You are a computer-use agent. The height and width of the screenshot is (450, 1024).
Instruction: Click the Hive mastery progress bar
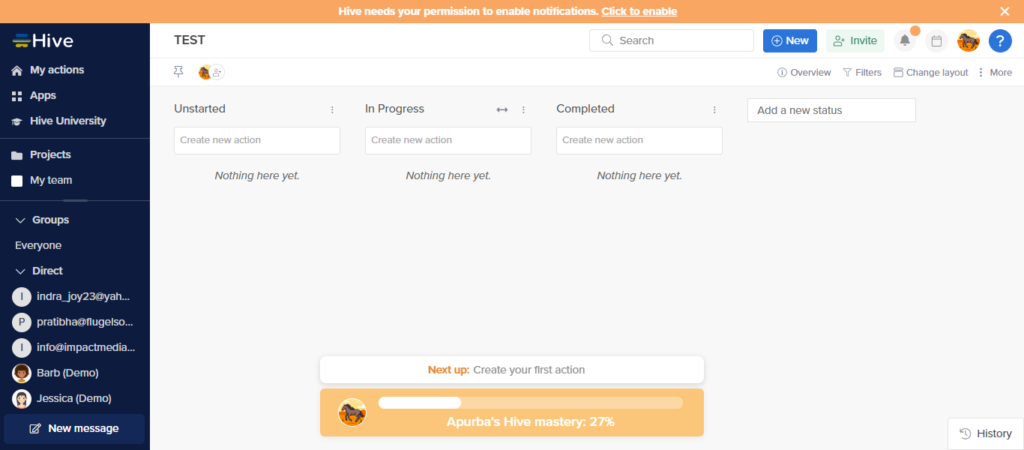point(530,403)
